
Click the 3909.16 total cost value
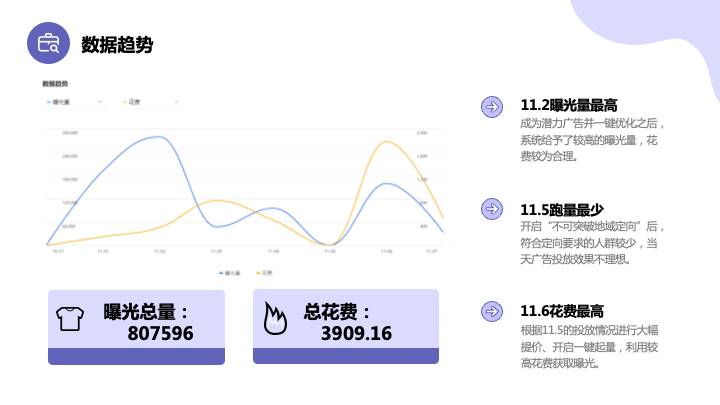coord(356,333)
